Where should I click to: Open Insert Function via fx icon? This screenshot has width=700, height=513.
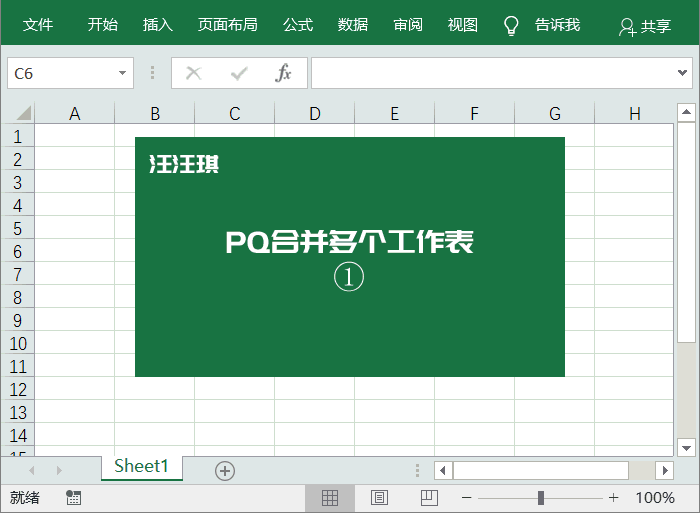click(283, 73)
